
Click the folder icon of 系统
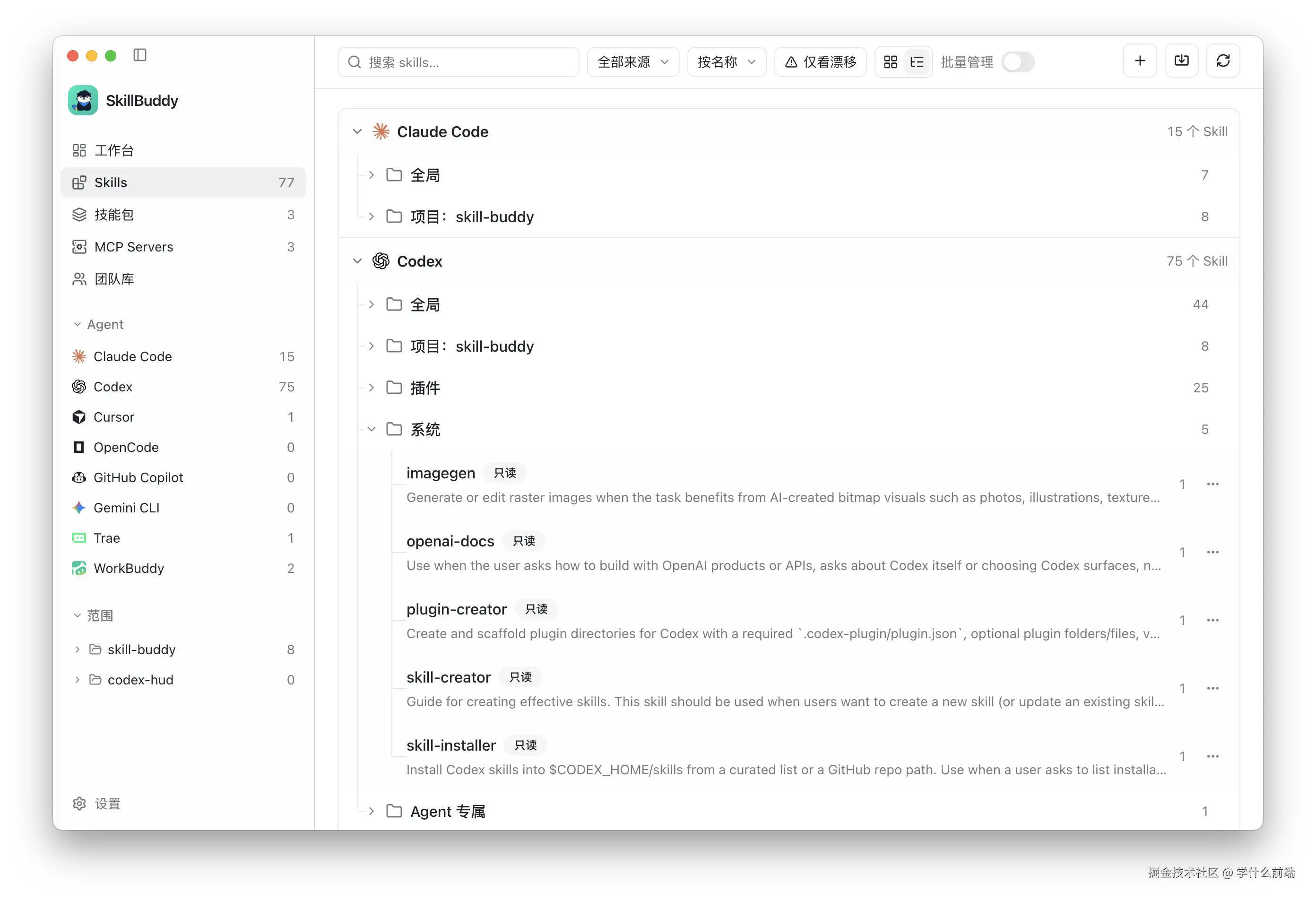(x=394, y=429)
